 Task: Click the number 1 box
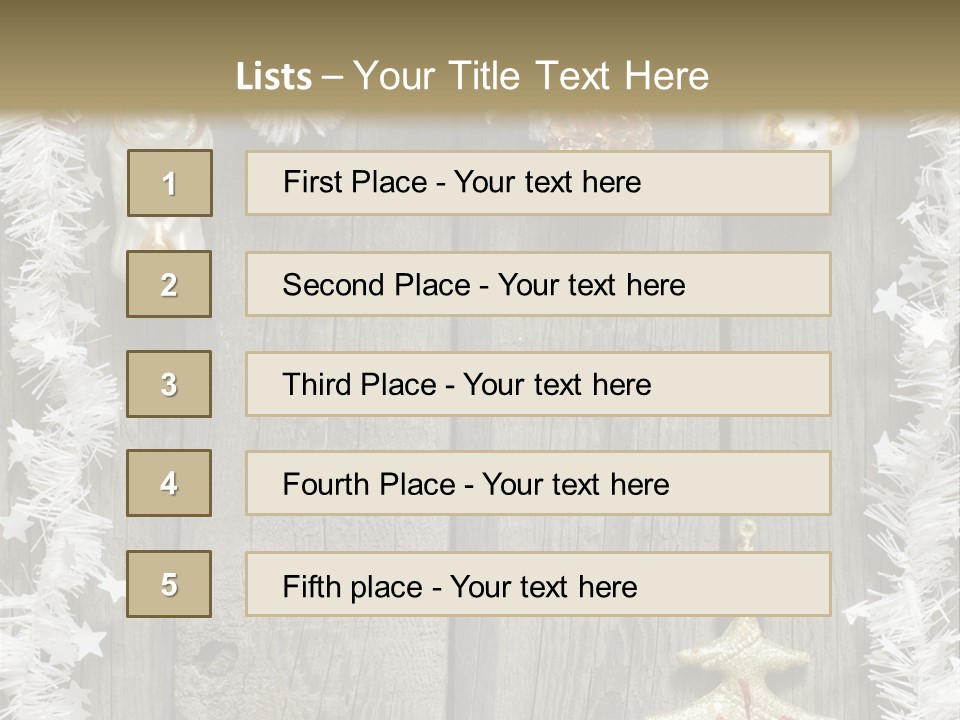[170, 183]
